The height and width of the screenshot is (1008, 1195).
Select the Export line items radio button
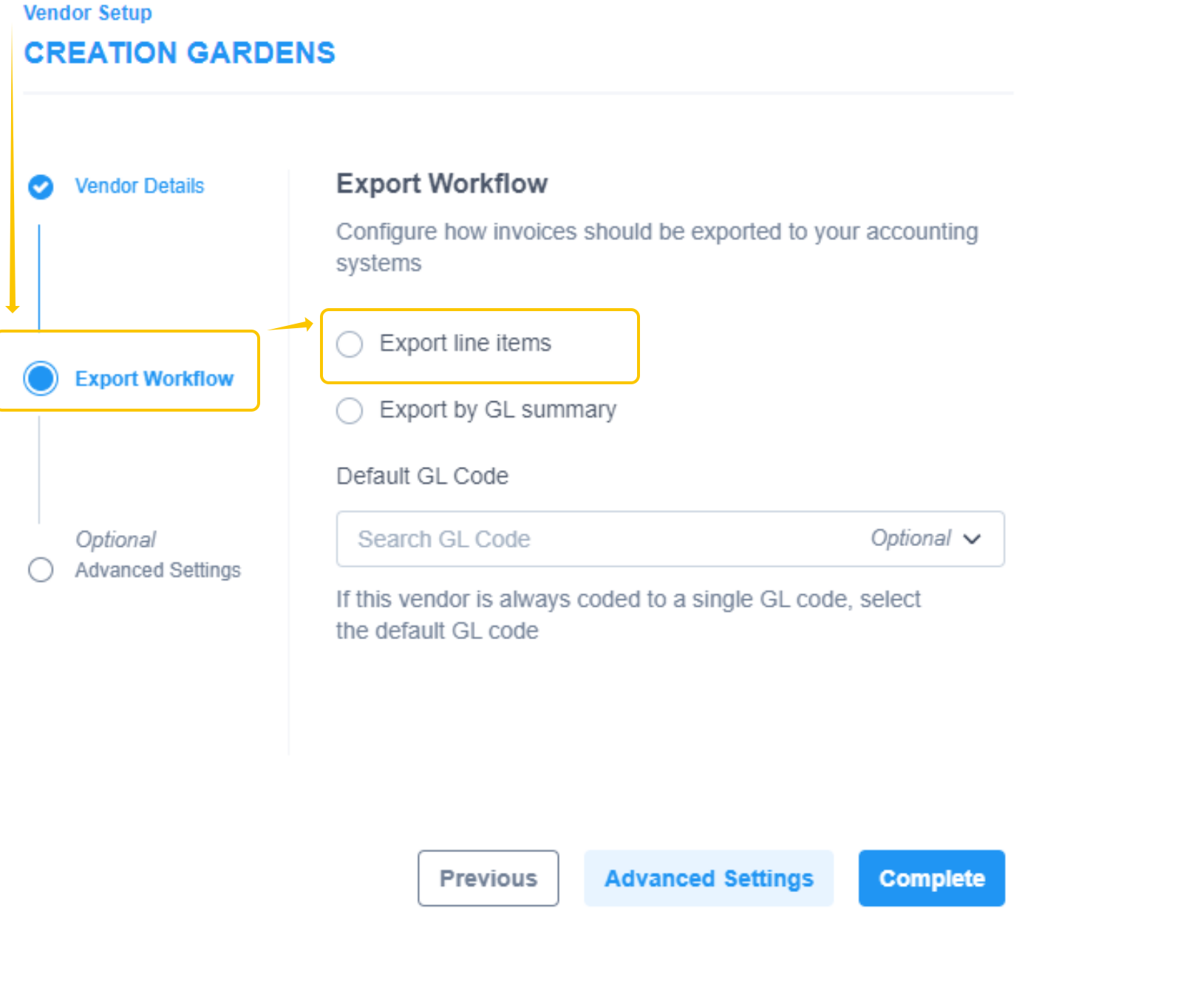[x=350, y=344]
